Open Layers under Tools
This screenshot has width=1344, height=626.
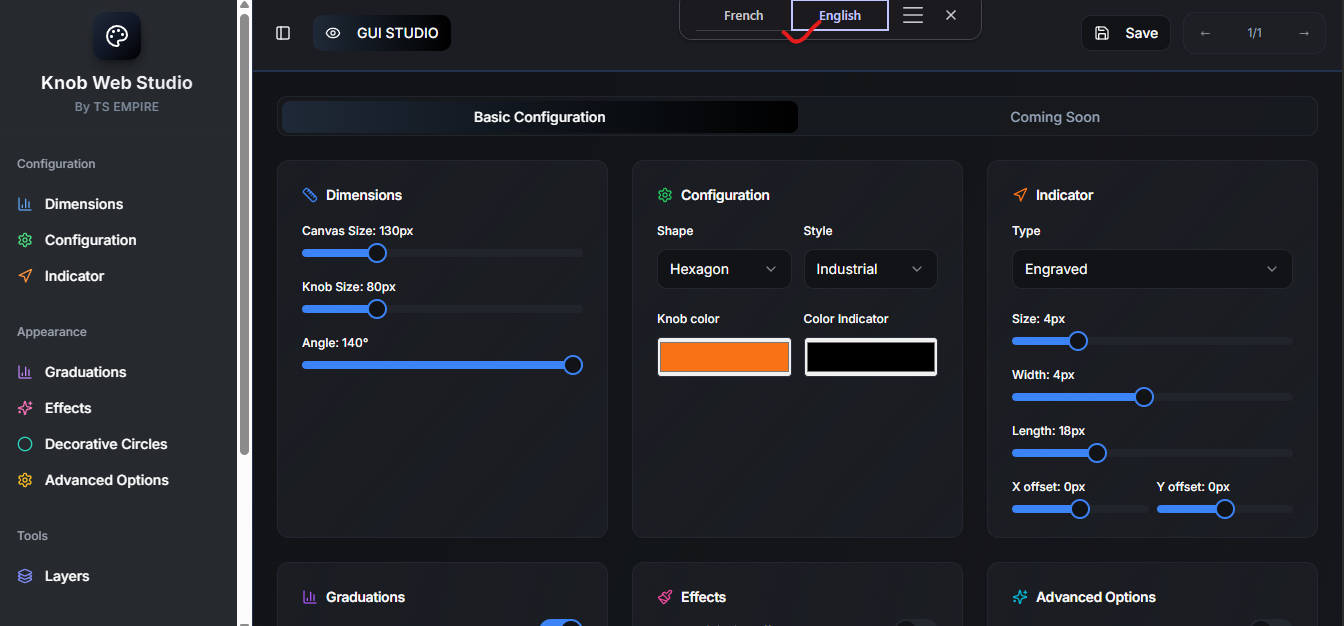coord(67,576)
